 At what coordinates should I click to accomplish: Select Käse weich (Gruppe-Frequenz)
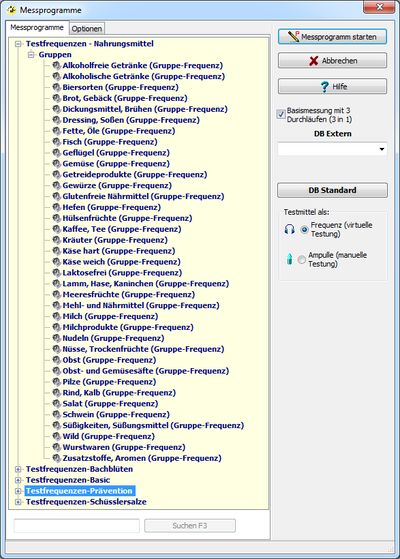tap(122, 262)
